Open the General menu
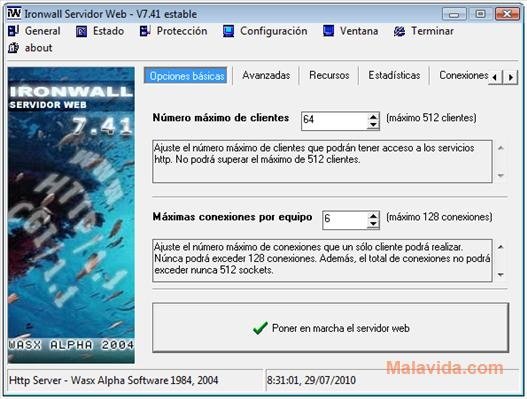This screenshot has height=399, width=527. click(42, 31)
